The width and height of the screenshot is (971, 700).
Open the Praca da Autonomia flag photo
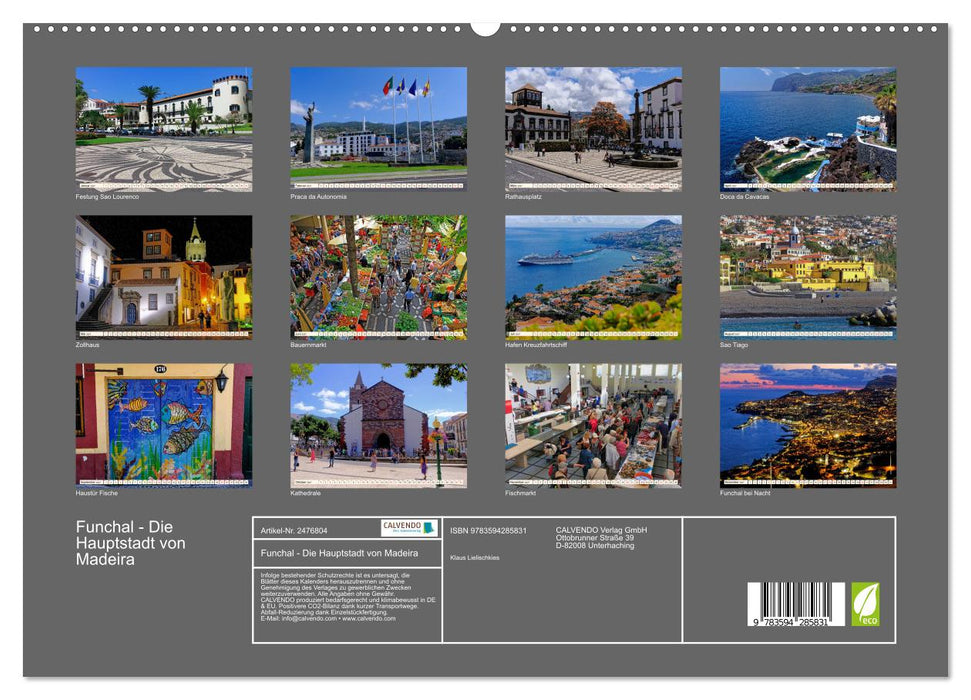coord(378,129)
